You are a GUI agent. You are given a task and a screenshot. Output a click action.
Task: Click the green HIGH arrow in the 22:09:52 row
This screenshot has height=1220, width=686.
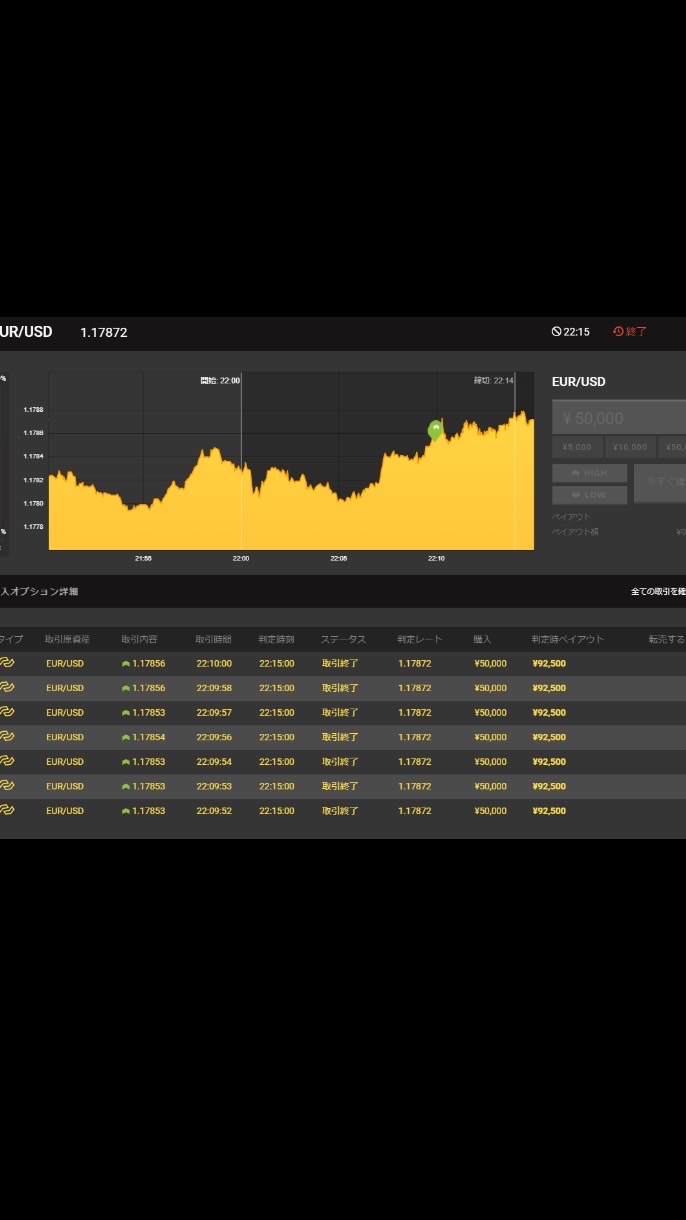125,811
